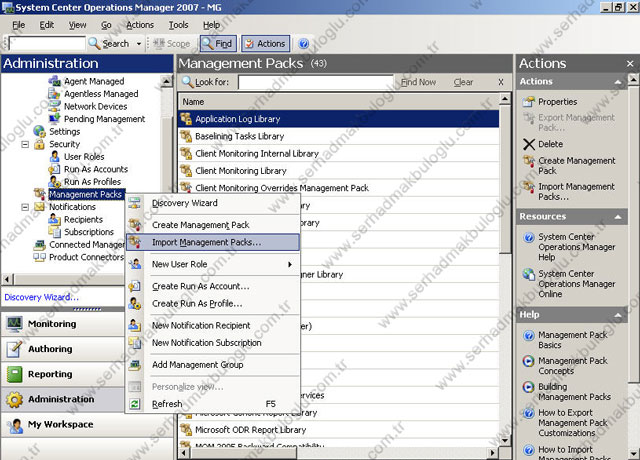
Task: Open the Search dropdown arrow
Action: coord(139,44)
